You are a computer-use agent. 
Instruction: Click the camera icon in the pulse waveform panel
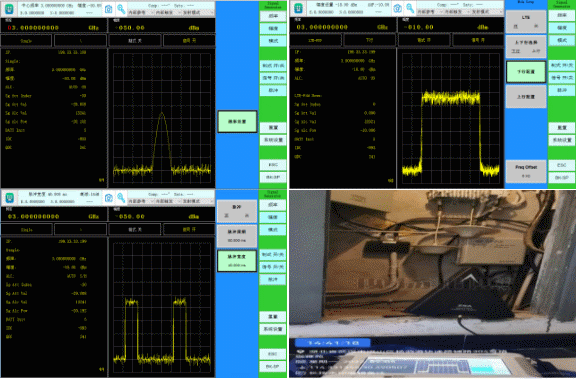point(108,198)
